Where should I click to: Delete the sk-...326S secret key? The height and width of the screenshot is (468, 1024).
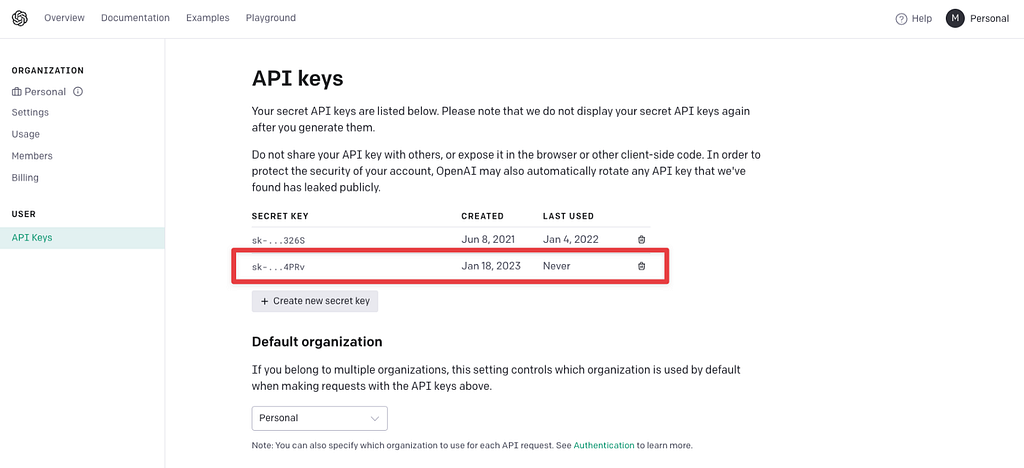pyautogui.click(x=641, y=240)
